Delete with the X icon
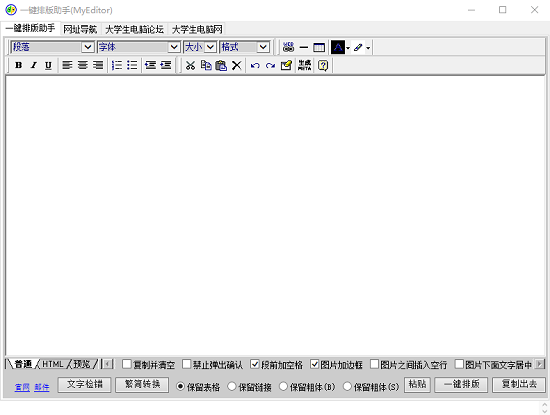 tap(237, 65)
